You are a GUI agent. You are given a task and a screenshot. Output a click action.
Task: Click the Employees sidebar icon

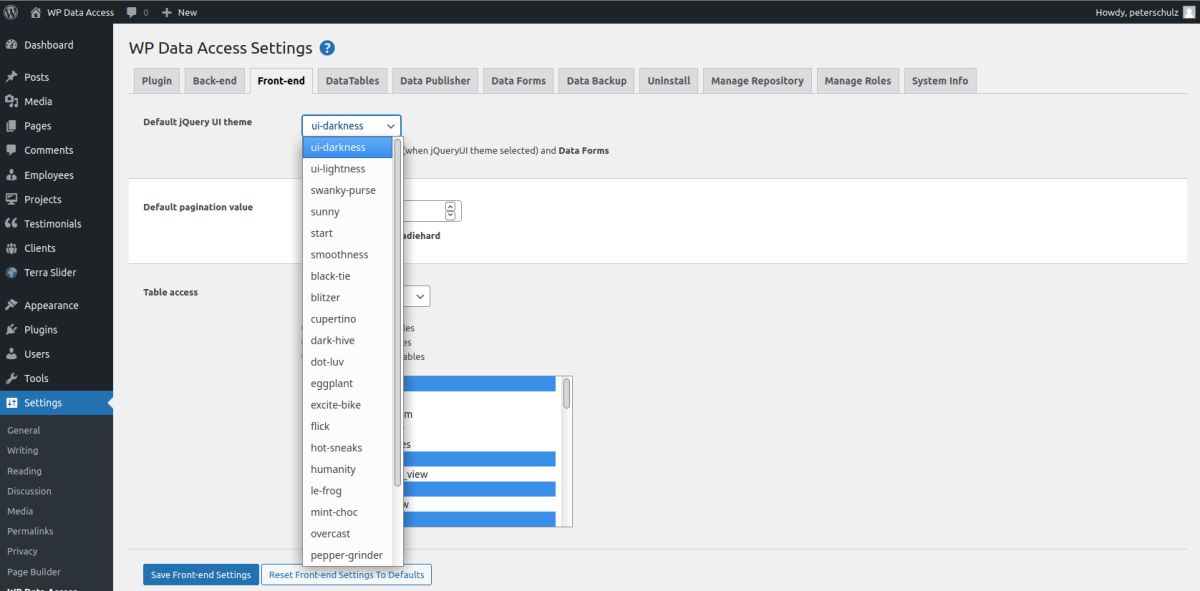tap(12, 175)
